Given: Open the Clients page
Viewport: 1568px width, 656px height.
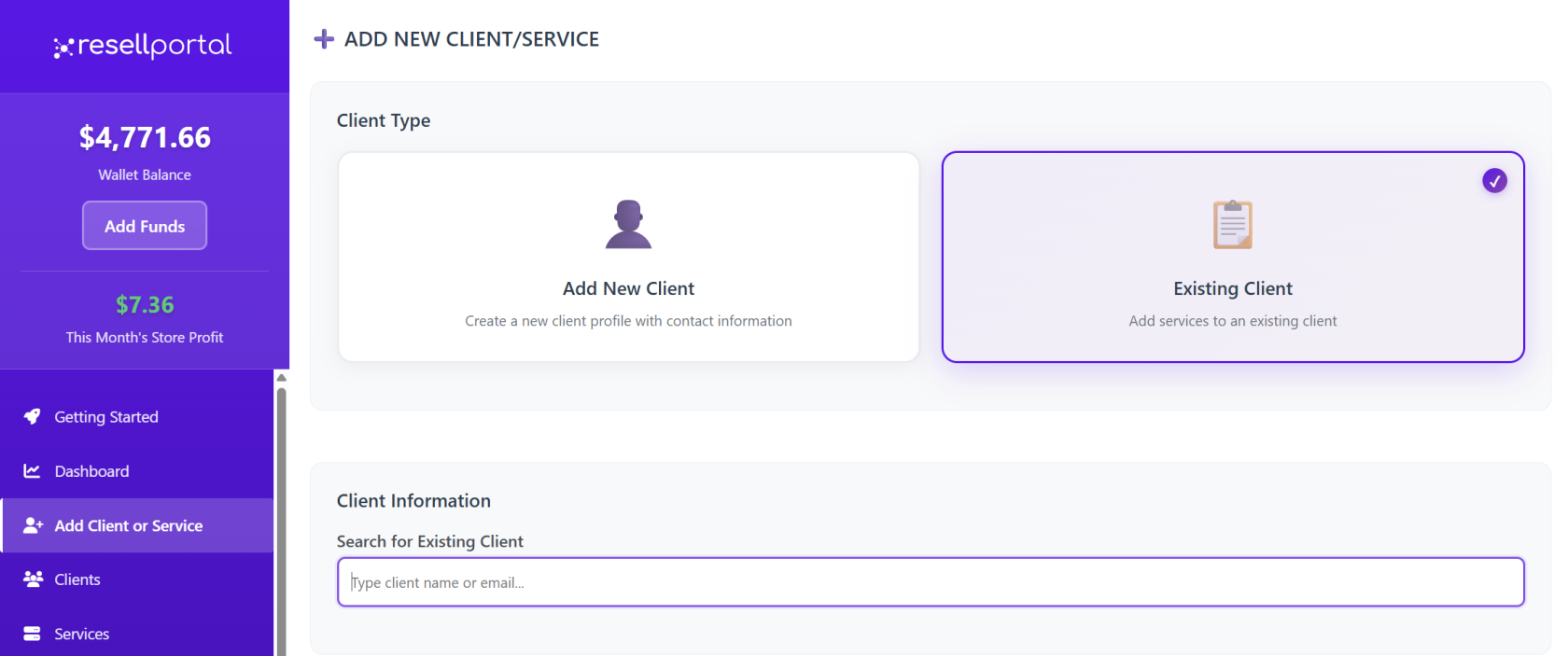Looking at the screenshot, I should 137,579.
